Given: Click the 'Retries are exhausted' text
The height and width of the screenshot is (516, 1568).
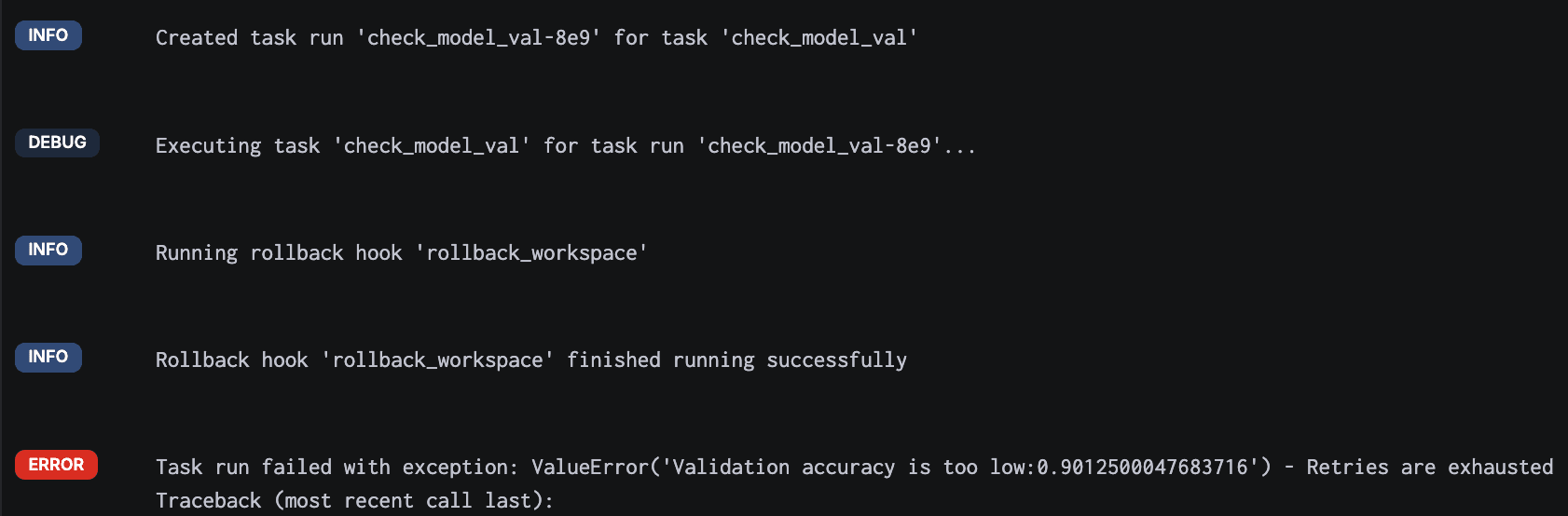Looking at the screenshot, I should point(1429,468).
